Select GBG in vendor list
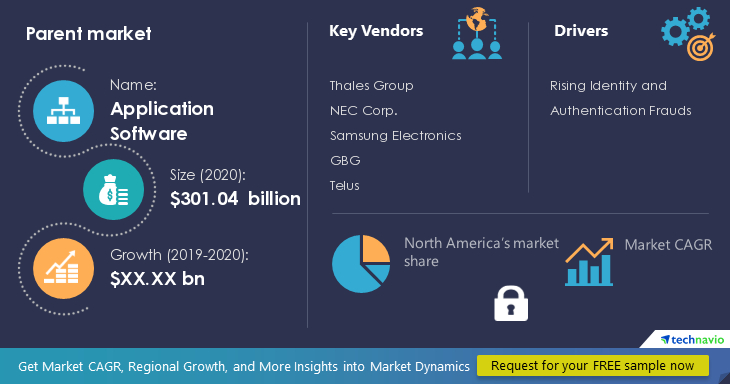This screenshot has height=384, width=730. pos(345,161)
